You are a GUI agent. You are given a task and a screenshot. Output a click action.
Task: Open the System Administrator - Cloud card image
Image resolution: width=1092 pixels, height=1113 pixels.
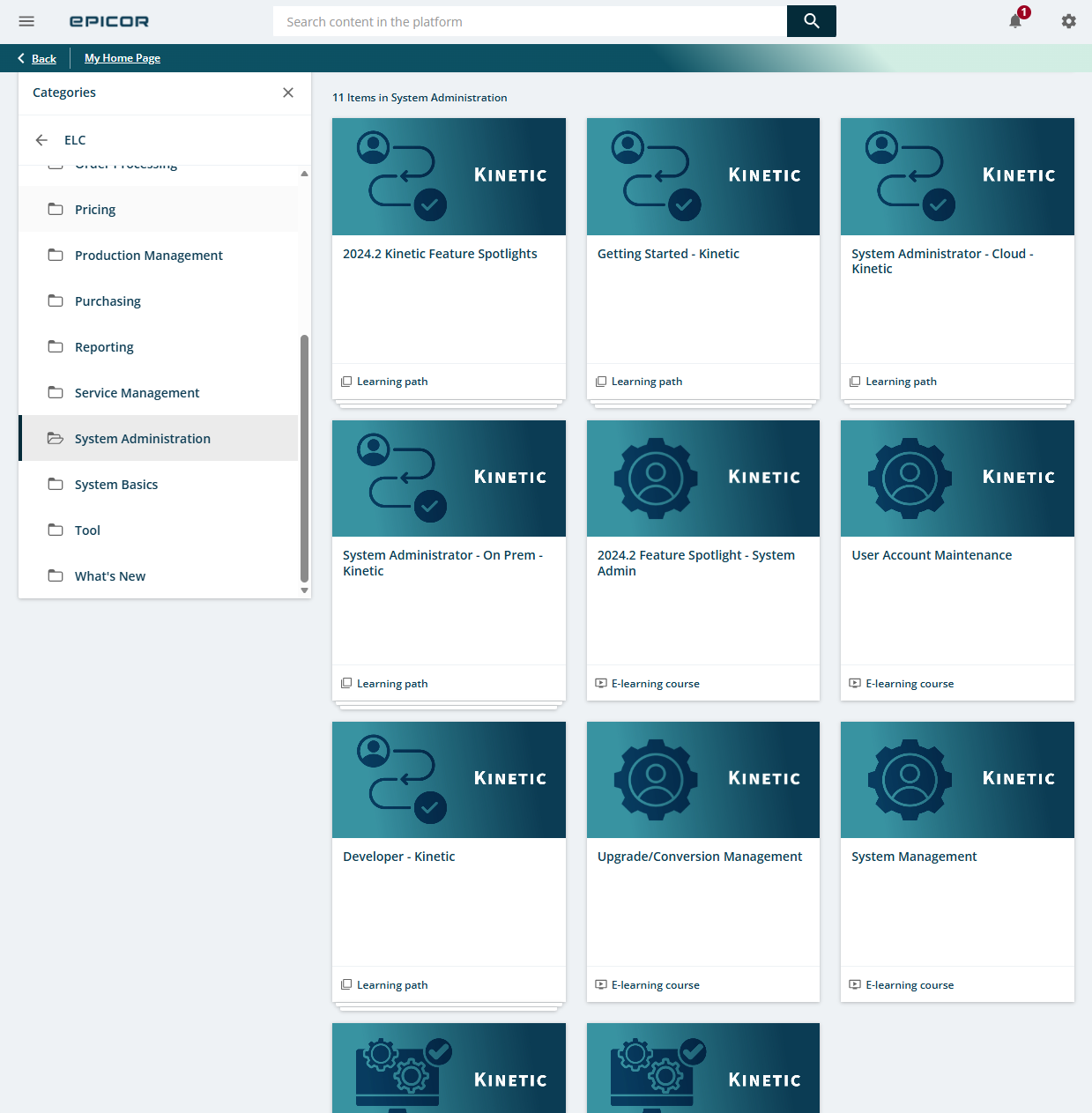[x=957, y=176]
